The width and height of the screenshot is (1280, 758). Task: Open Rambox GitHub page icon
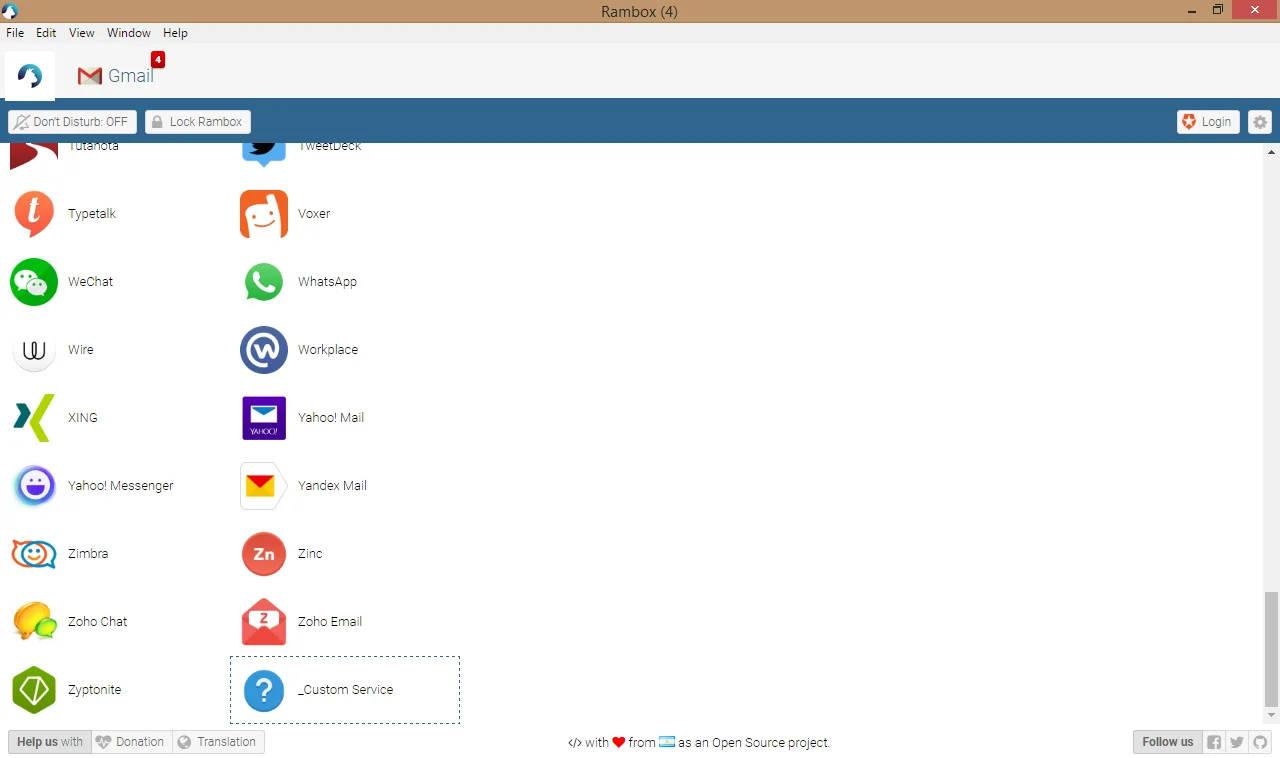1260,742
